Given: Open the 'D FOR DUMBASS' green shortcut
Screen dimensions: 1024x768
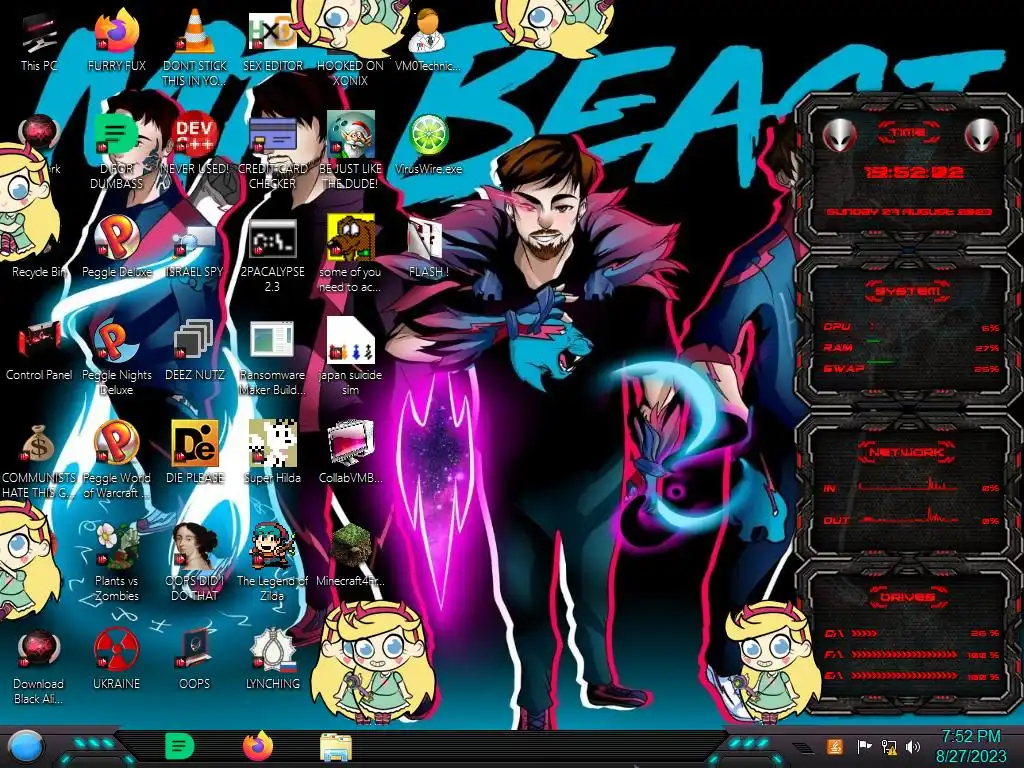Looking at the screenshot, I should (116, 152).
